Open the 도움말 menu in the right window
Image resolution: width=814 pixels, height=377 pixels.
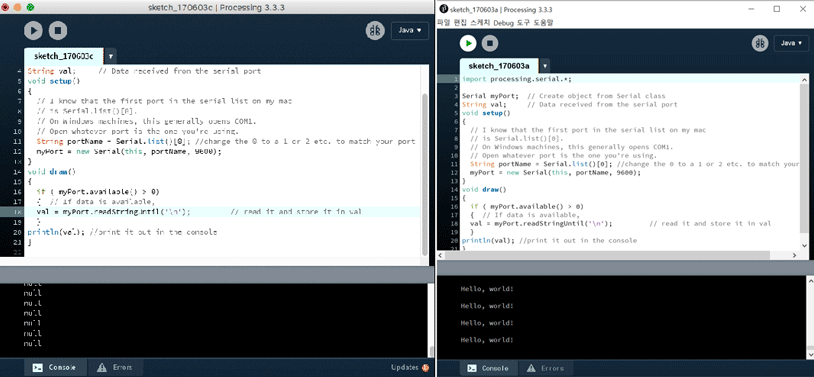click(x=543, y=22)
